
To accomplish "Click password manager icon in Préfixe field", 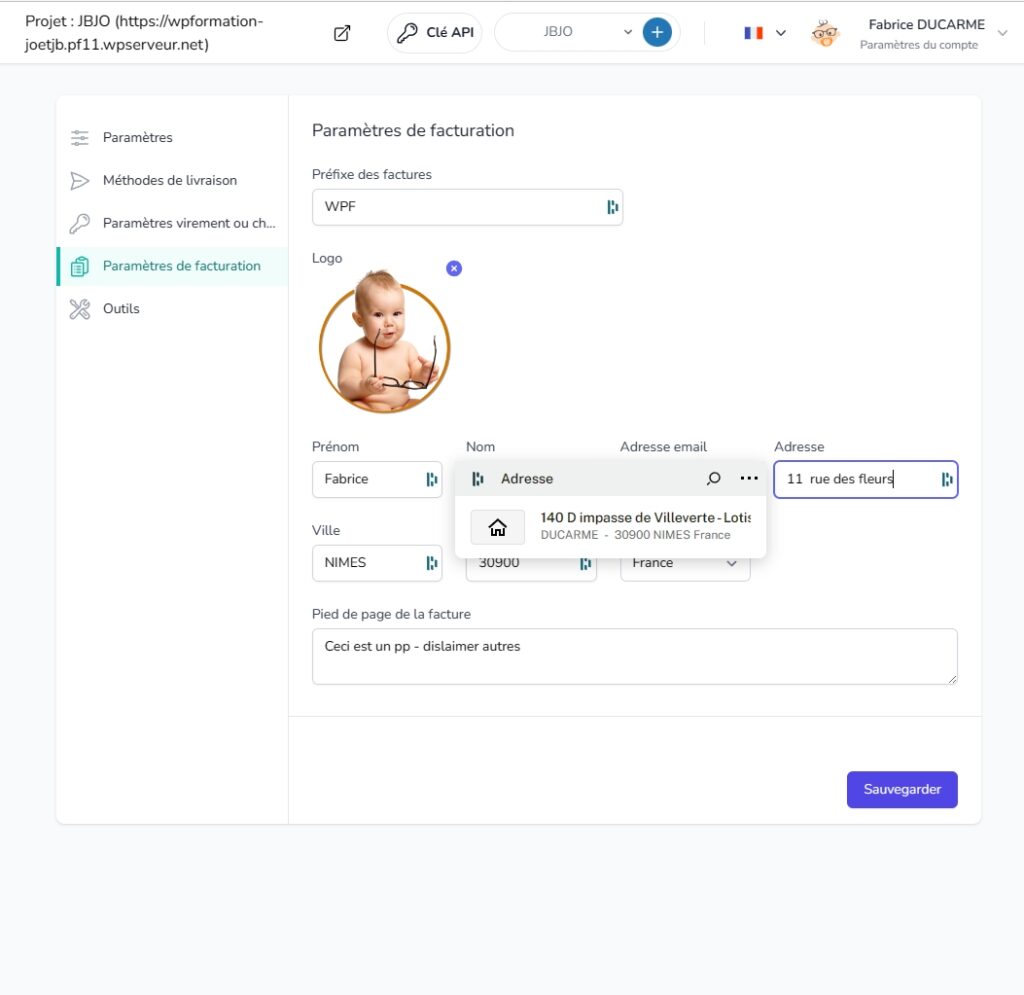I will 612,207.
